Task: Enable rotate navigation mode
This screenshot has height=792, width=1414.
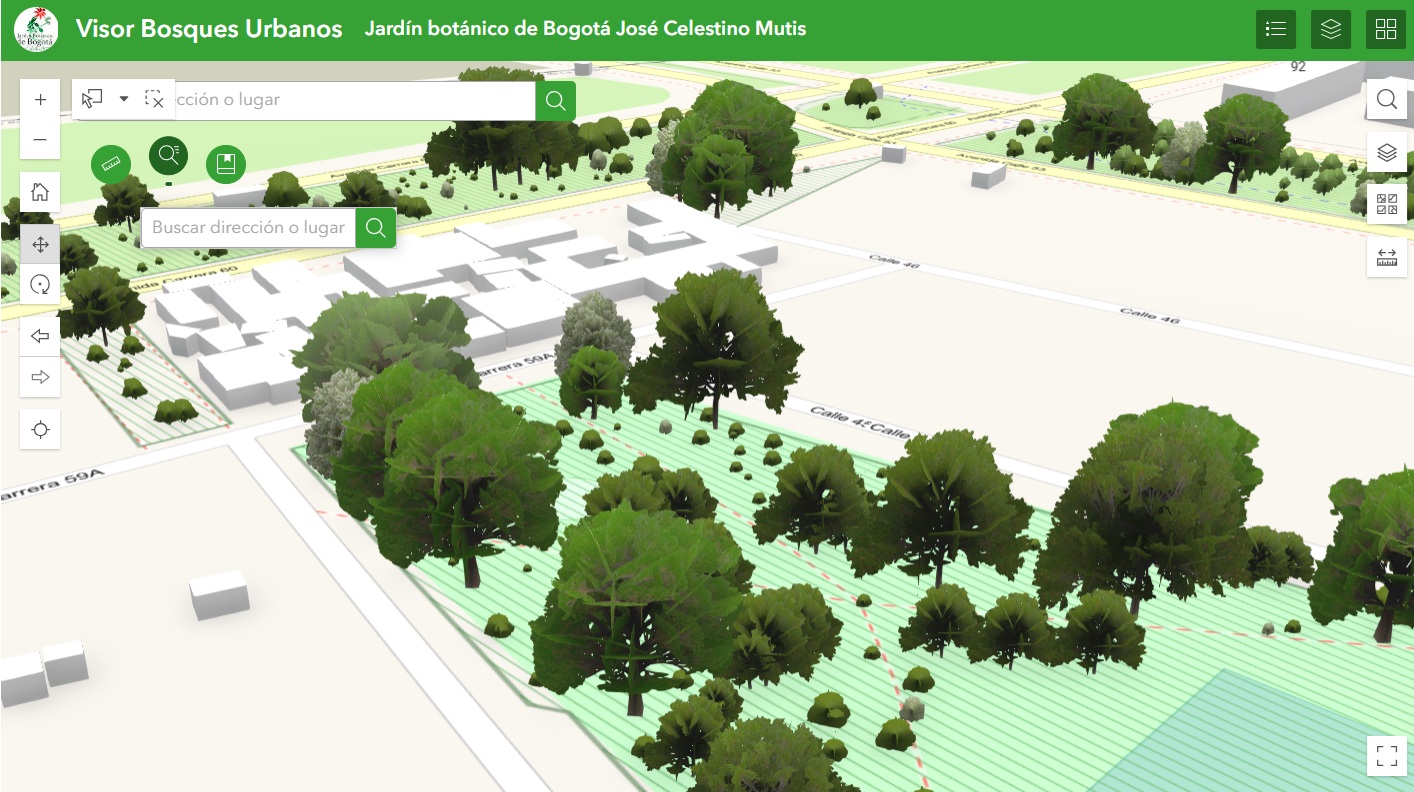Action: (40, 284)
